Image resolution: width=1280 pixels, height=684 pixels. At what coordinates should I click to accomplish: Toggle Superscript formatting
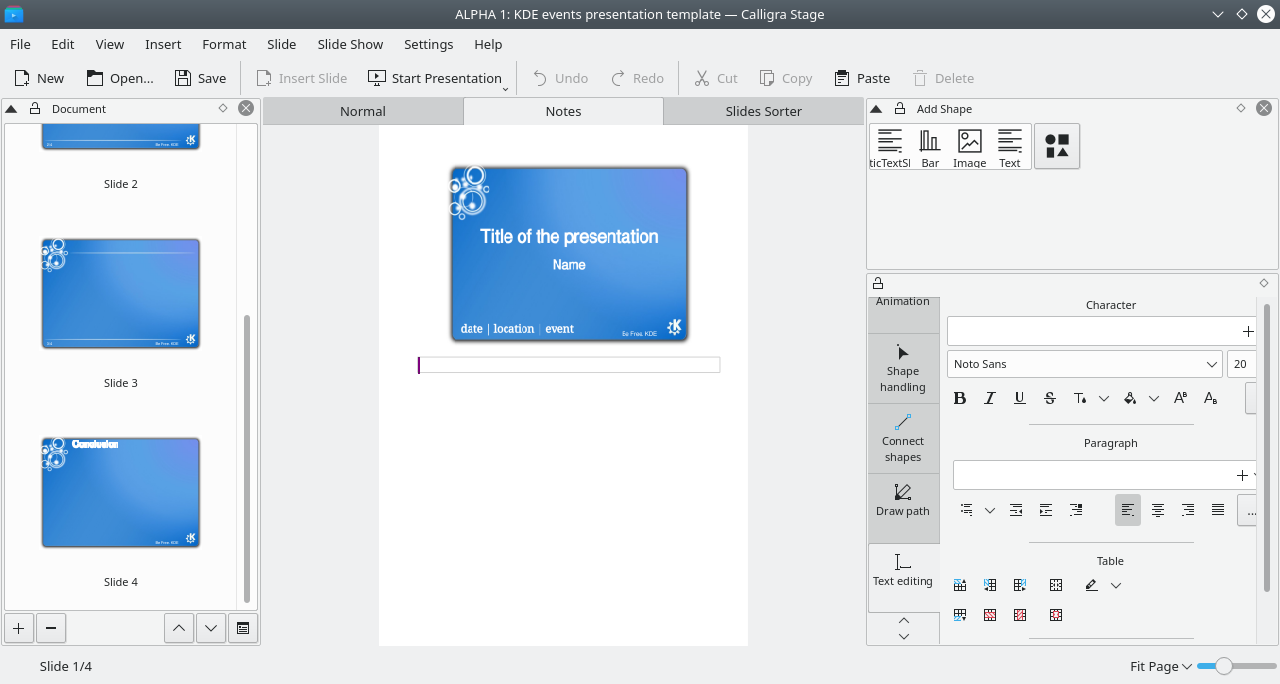pyautogui.click(x=1180, y=398)
